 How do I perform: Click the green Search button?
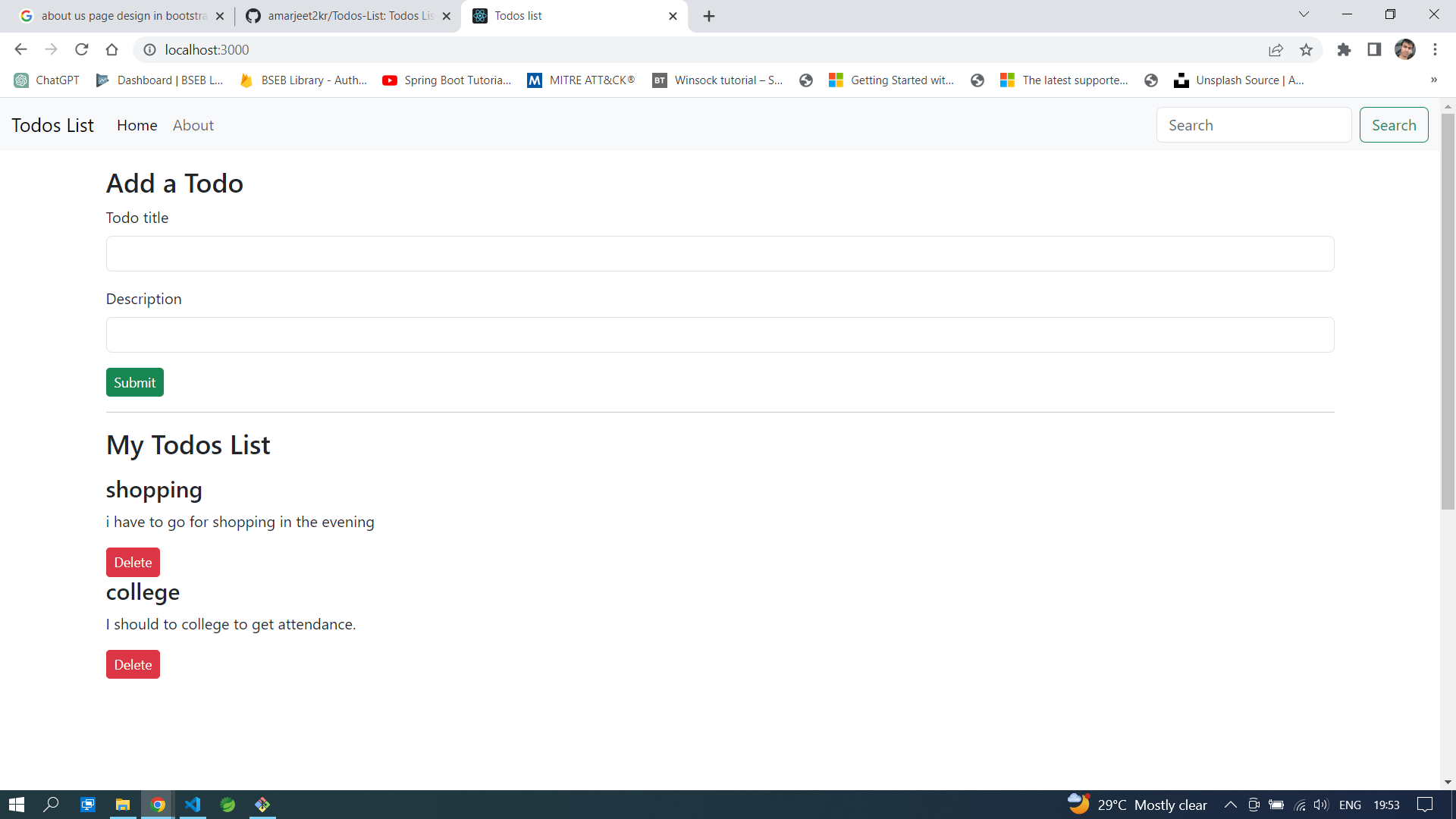tap(1394, 125)
